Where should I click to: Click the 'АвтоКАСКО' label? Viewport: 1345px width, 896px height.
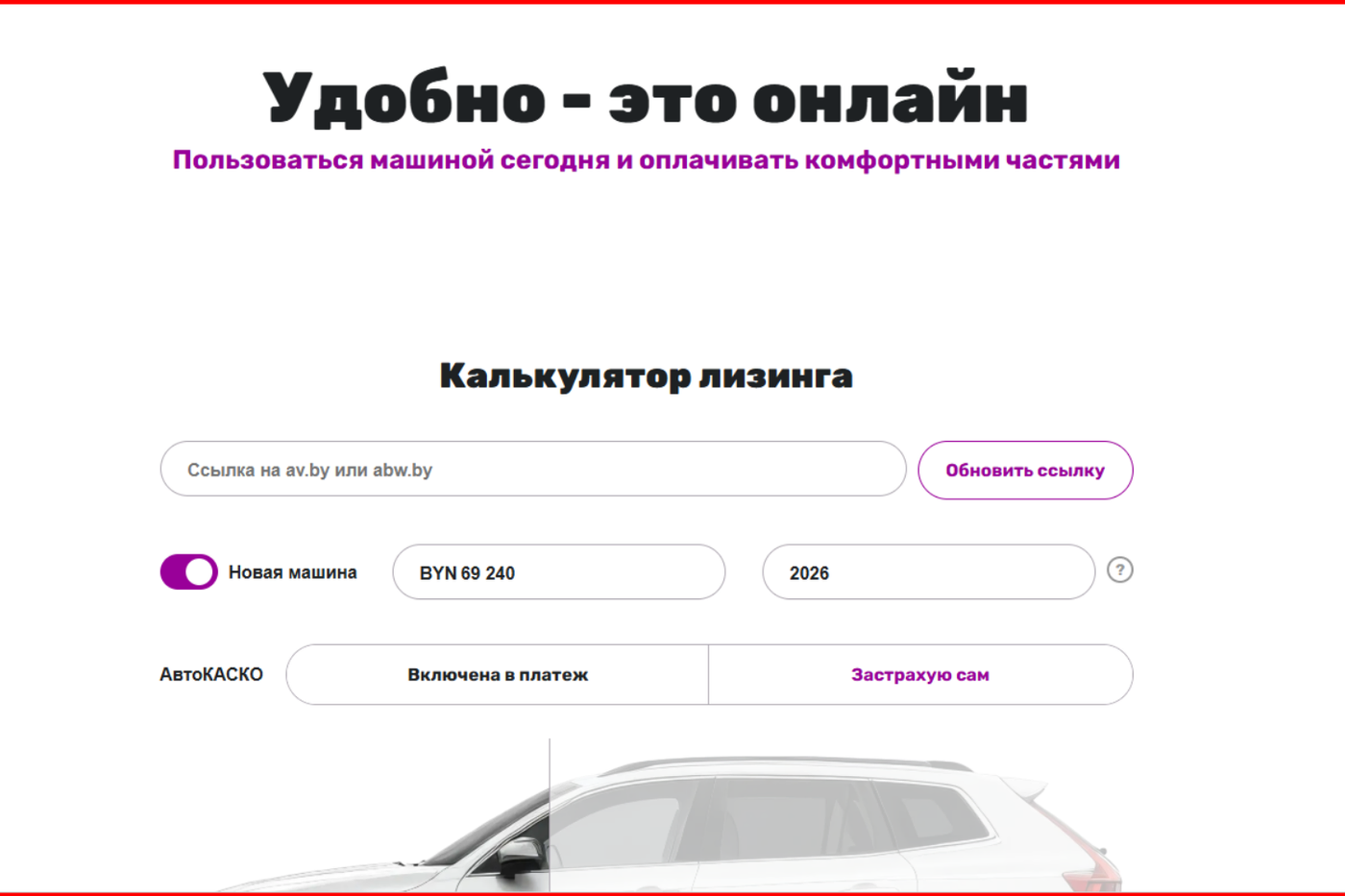[211, 675]
